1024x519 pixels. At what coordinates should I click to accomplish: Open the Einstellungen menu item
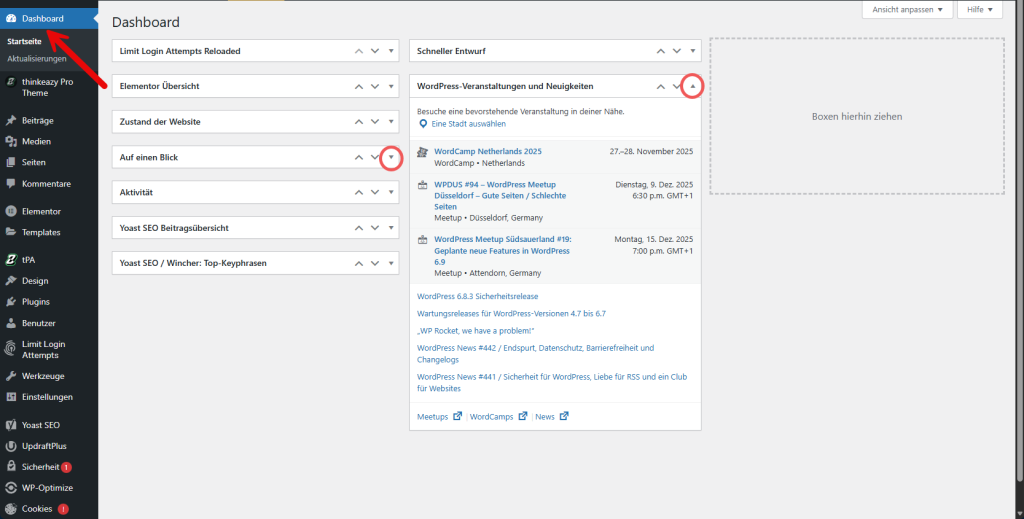(x=47, y=397)
